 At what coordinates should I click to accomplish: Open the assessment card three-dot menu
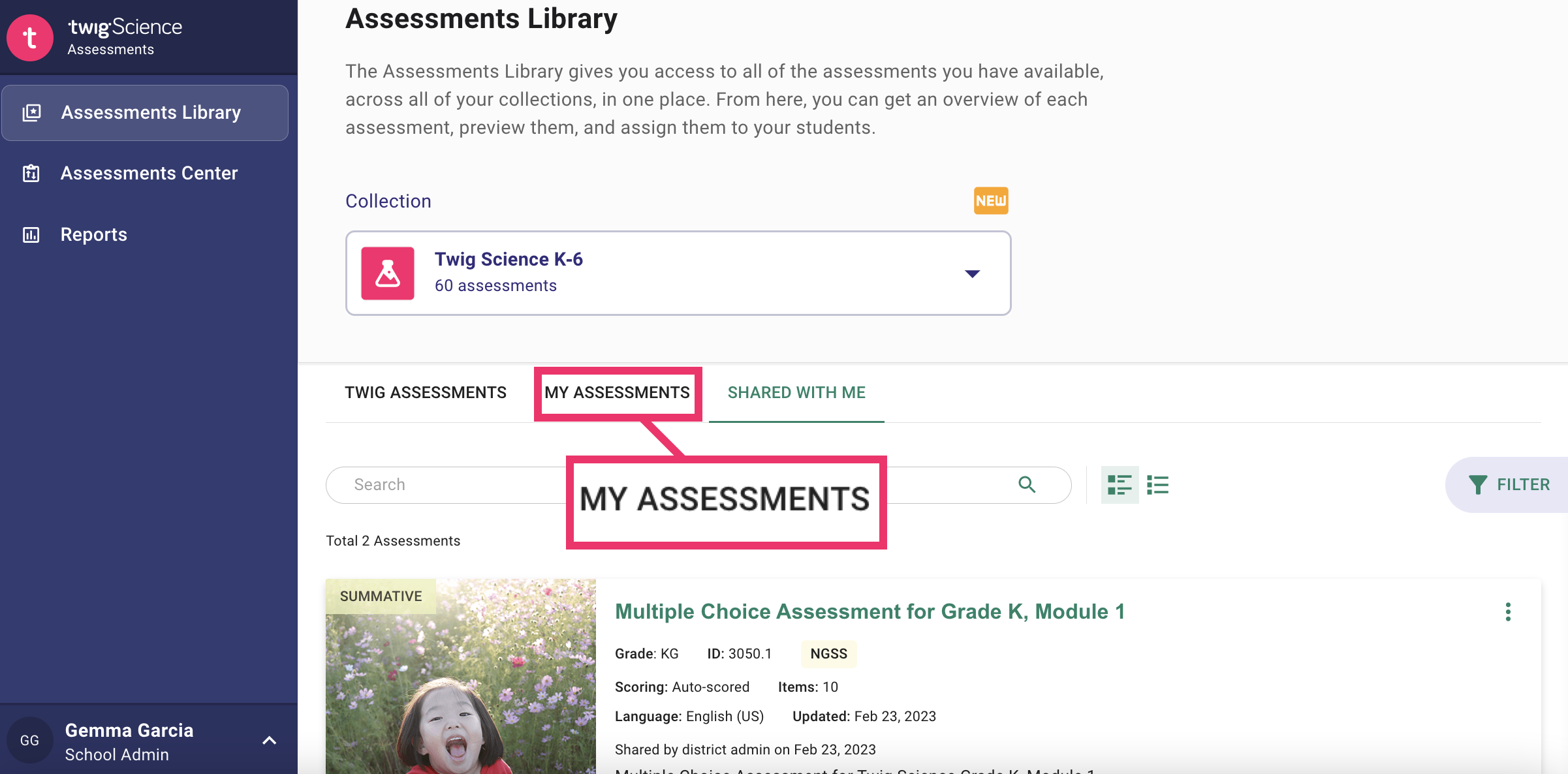(x=1508, y=611)
